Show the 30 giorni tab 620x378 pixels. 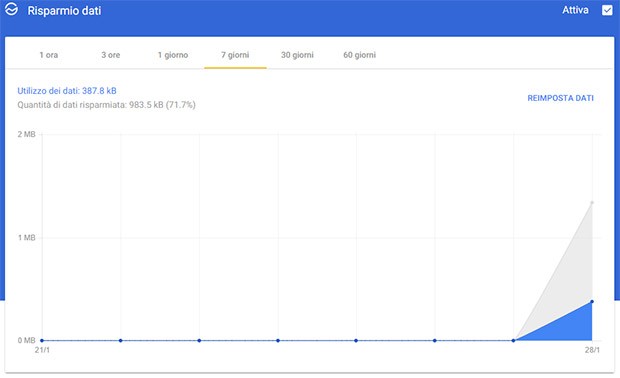point(297,55)
